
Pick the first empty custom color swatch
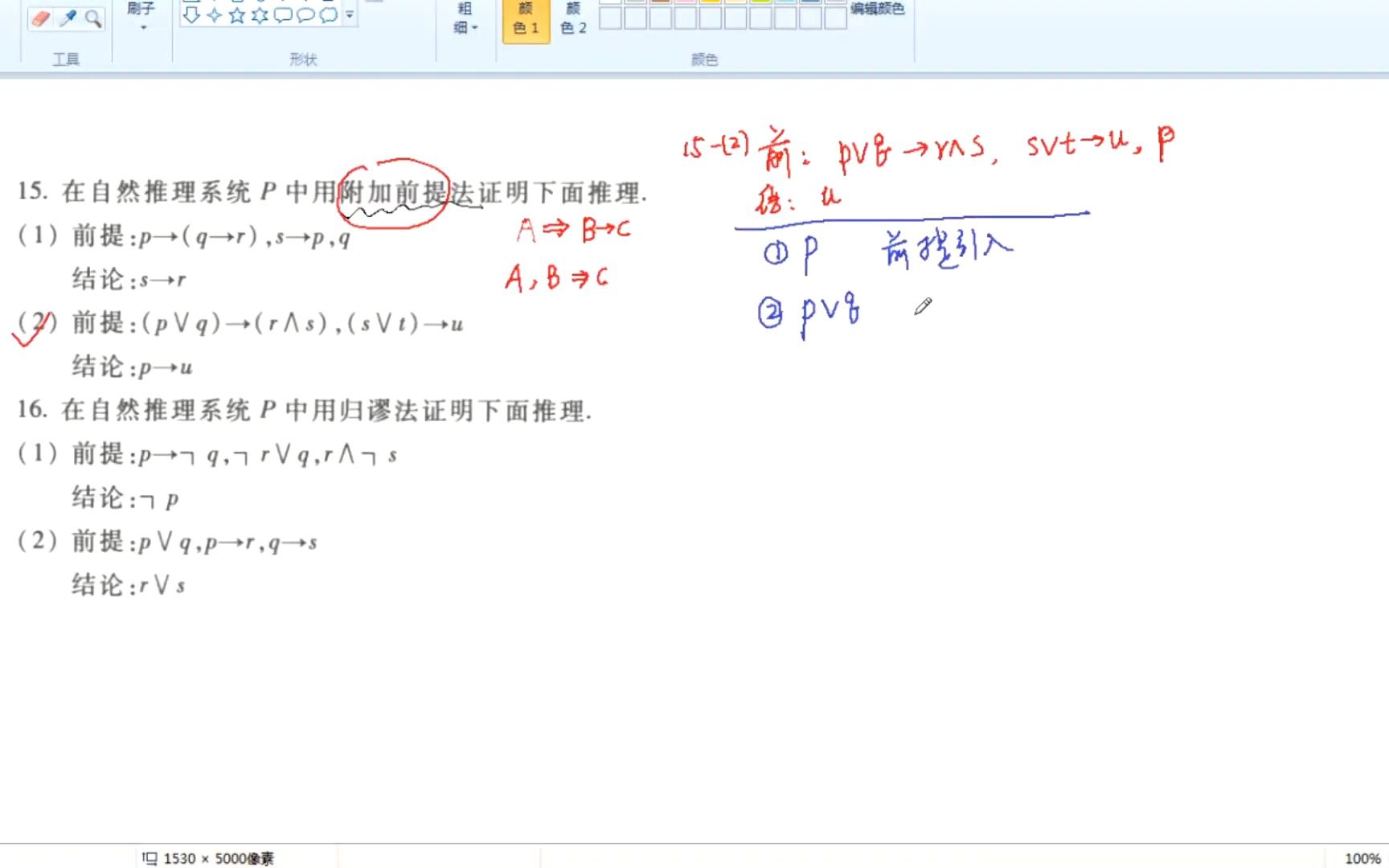[610, 18]
